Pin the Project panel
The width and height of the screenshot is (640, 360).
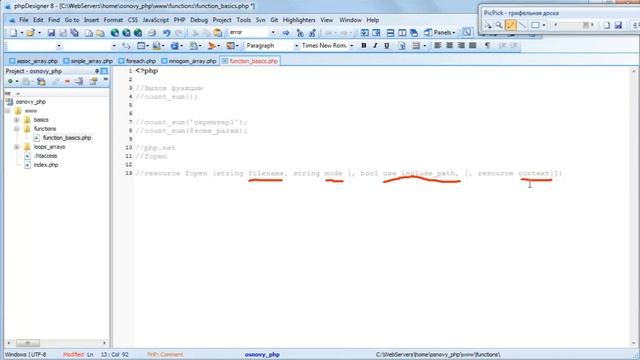point(97,71)
